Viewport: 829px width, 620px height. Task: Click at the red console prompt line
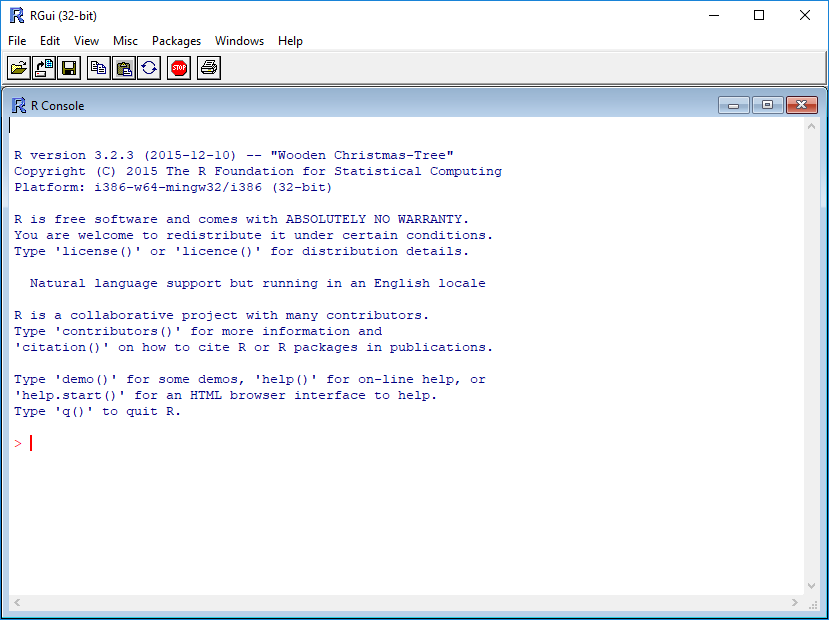click(x=23, y=443)
